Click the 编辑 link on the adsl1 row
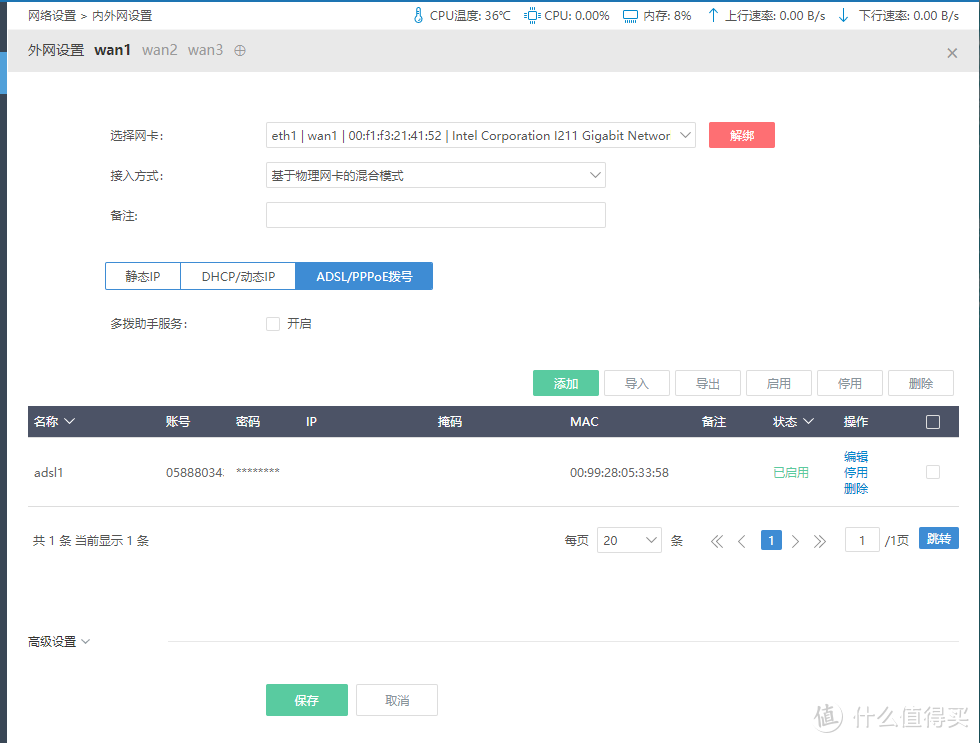The height and width of the screenshot is (743, 980). click(856, 456)
